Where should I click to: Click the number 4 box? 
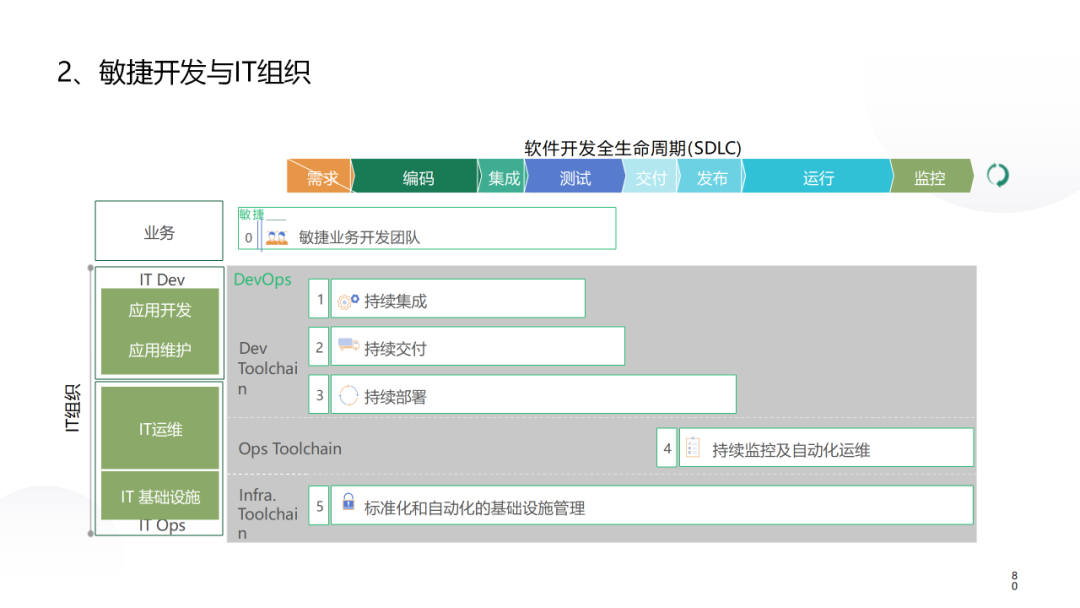[667, 448]
